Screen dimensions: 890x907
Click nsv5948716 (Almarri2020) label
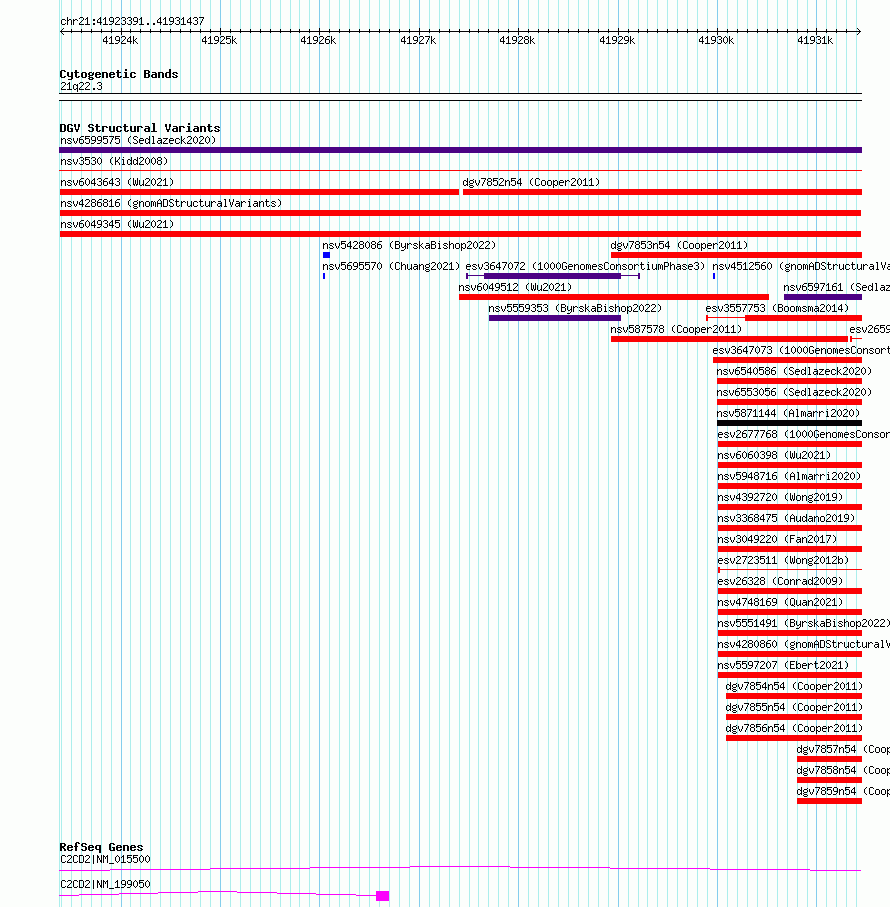click(x=789, y=476)
